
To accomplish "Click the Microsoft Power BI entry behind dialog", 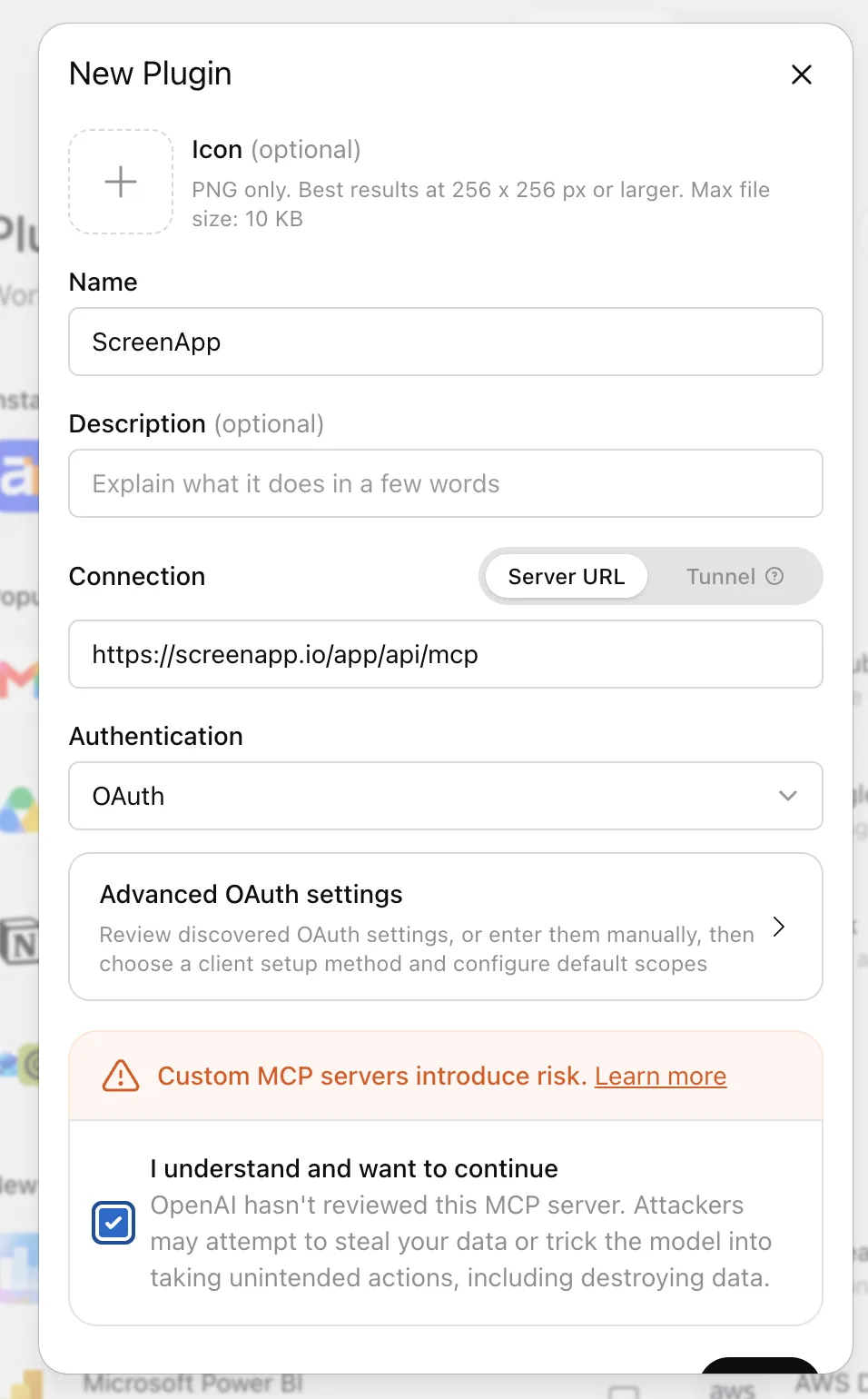I will pyautogui.click(x=193, y=1384).
